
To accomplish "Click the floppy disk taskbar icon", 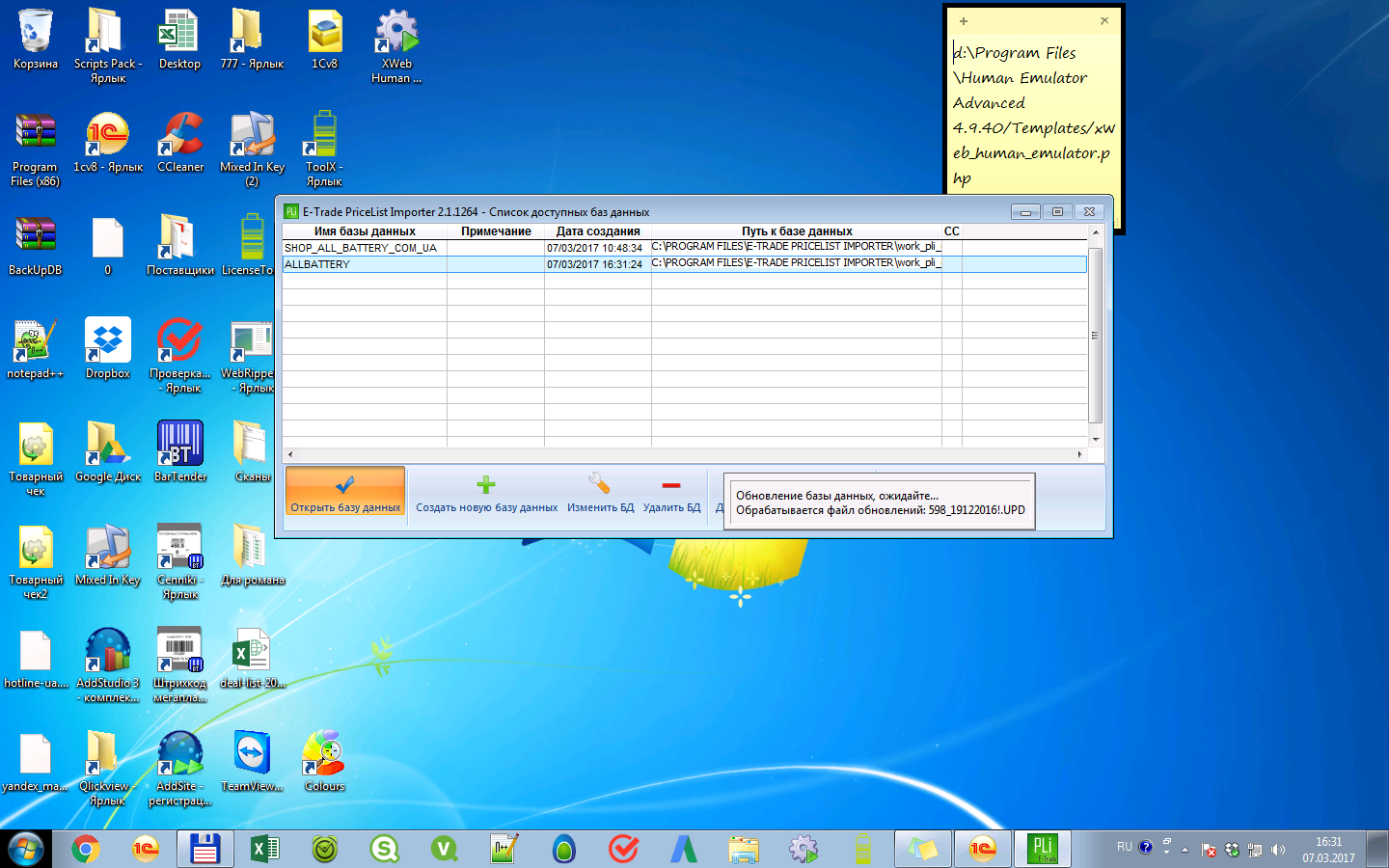I will (204, 849).
